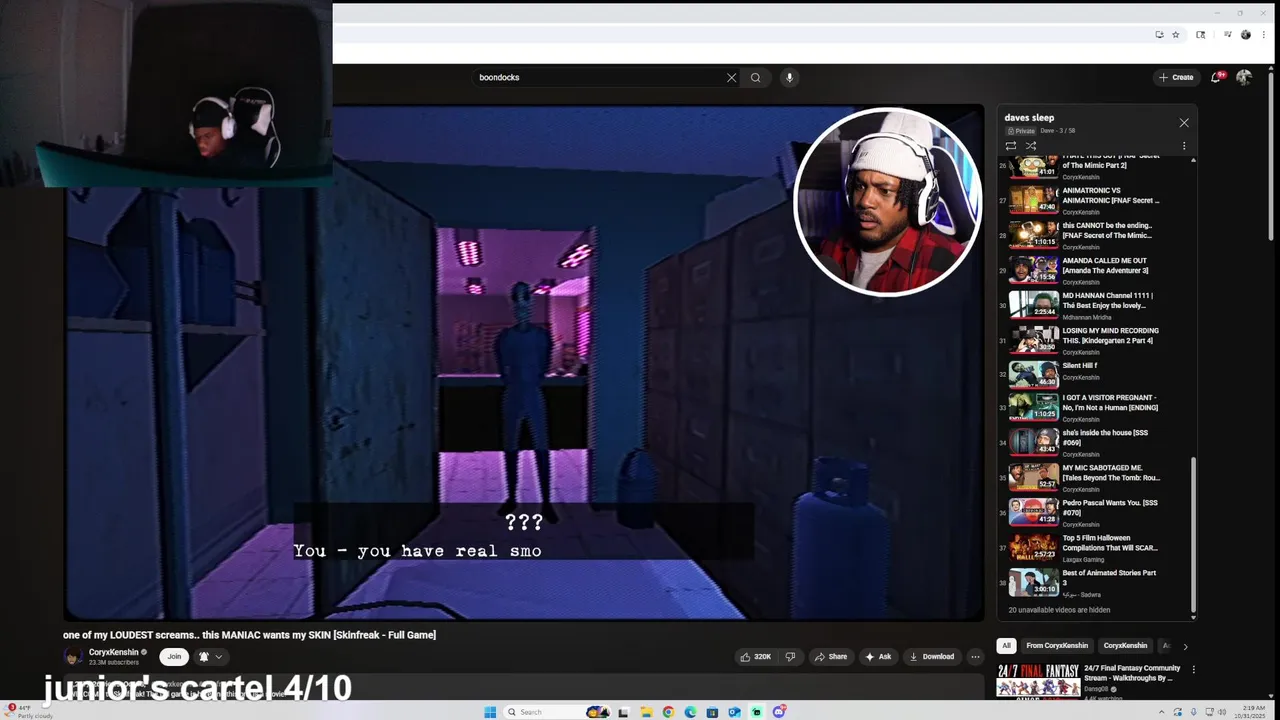The image size is (1280, 720).
Task: Select the All filter chip
Action: pyautogui.click(x=1006, y=646)
